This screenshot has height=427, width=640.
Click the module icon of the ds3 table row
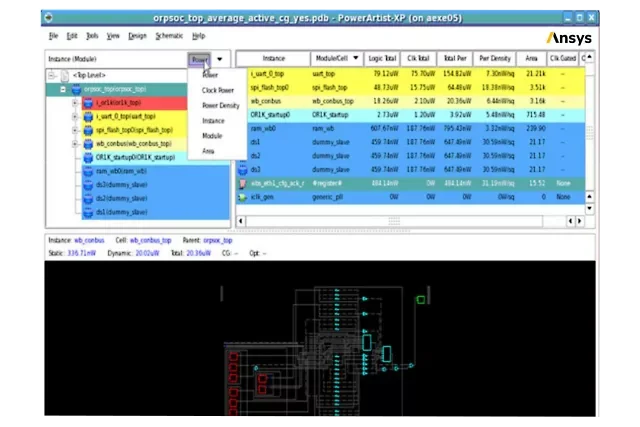pos(243,169)
